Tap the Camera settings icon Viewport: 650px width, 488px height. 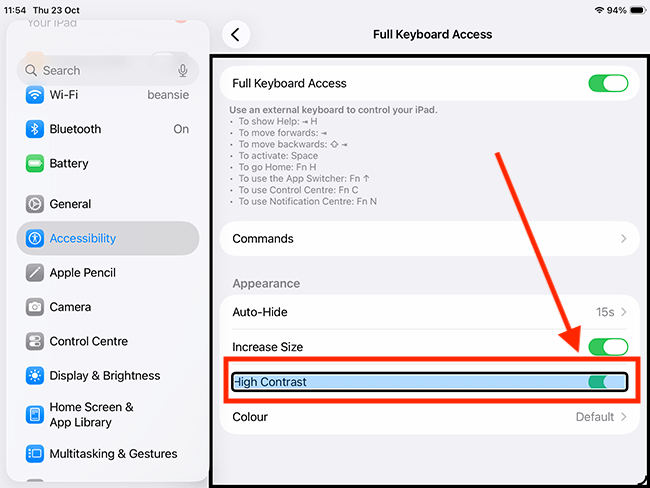35,307
